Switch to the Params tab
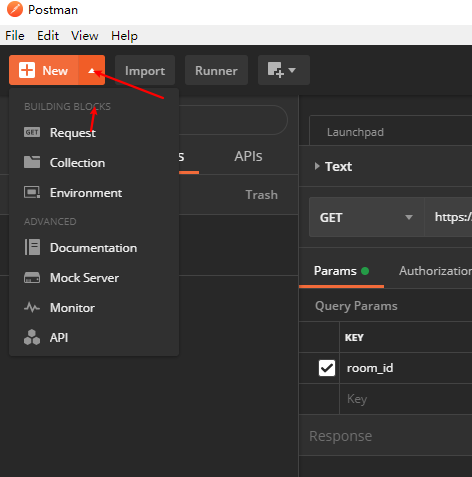 341,271
